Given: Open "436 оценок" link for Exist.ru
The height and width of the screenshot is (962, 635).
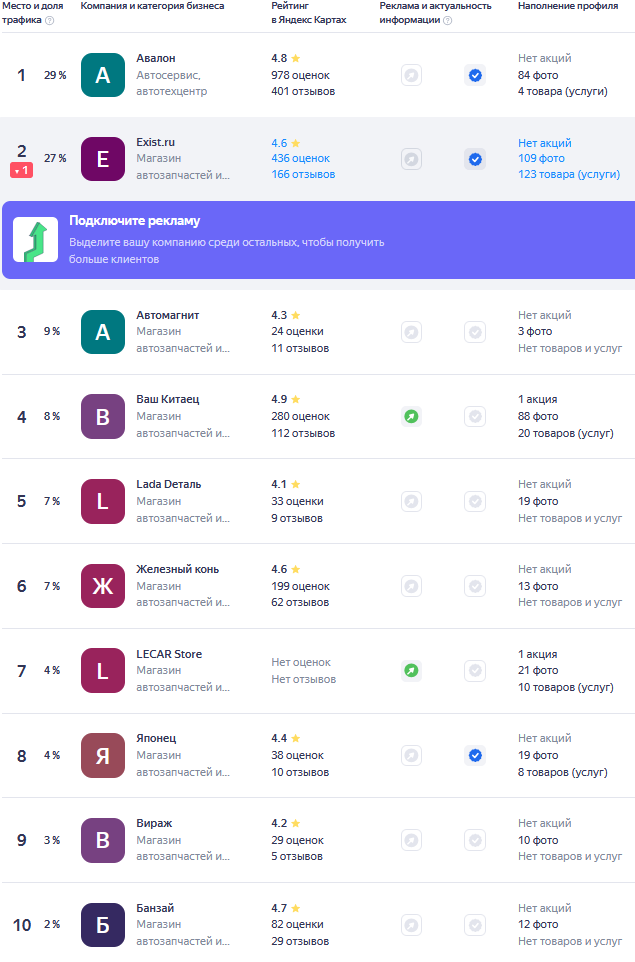Looking at the screenshot, I should tap(300, 158).
